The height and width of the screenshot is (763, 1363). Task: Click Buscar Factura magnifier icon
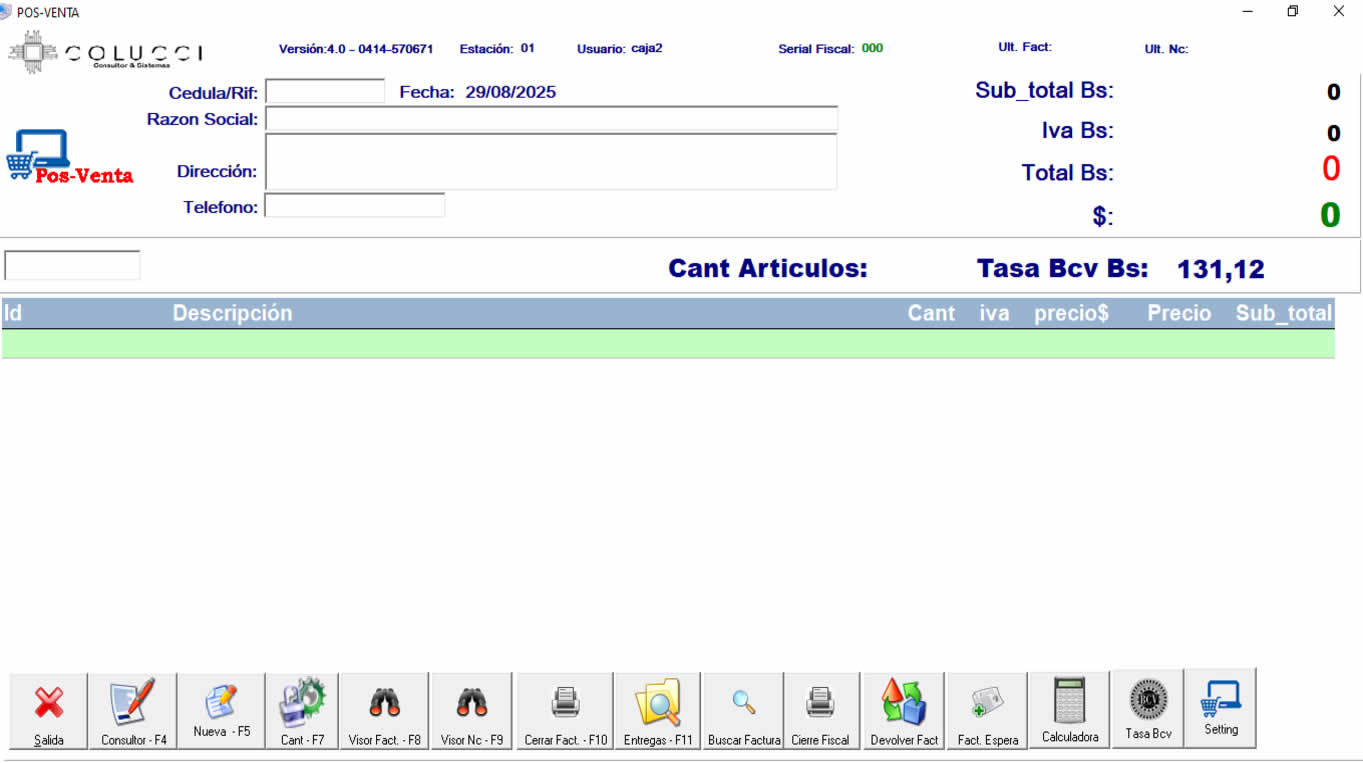pos(743,703)
